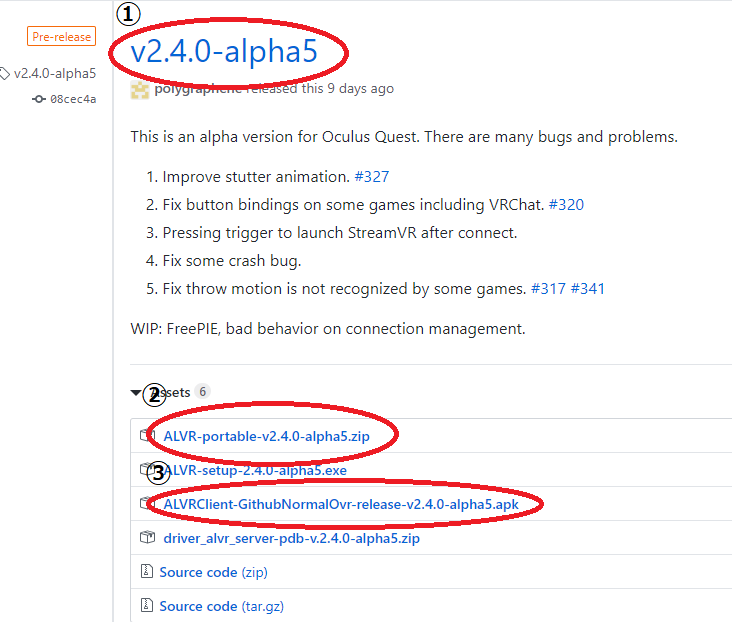
Task: Click the tag icon beside v2.4.0-alpha5
Action: [x=4, y=74]
